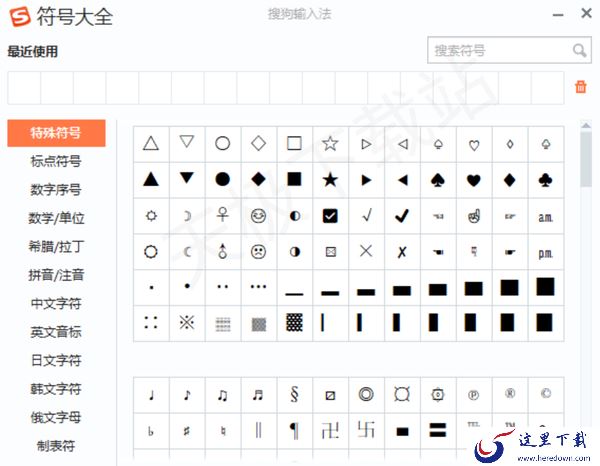600x466 pixels.
Task: Select the 拼音/注音 category
Action: click(x=56, y=275)
